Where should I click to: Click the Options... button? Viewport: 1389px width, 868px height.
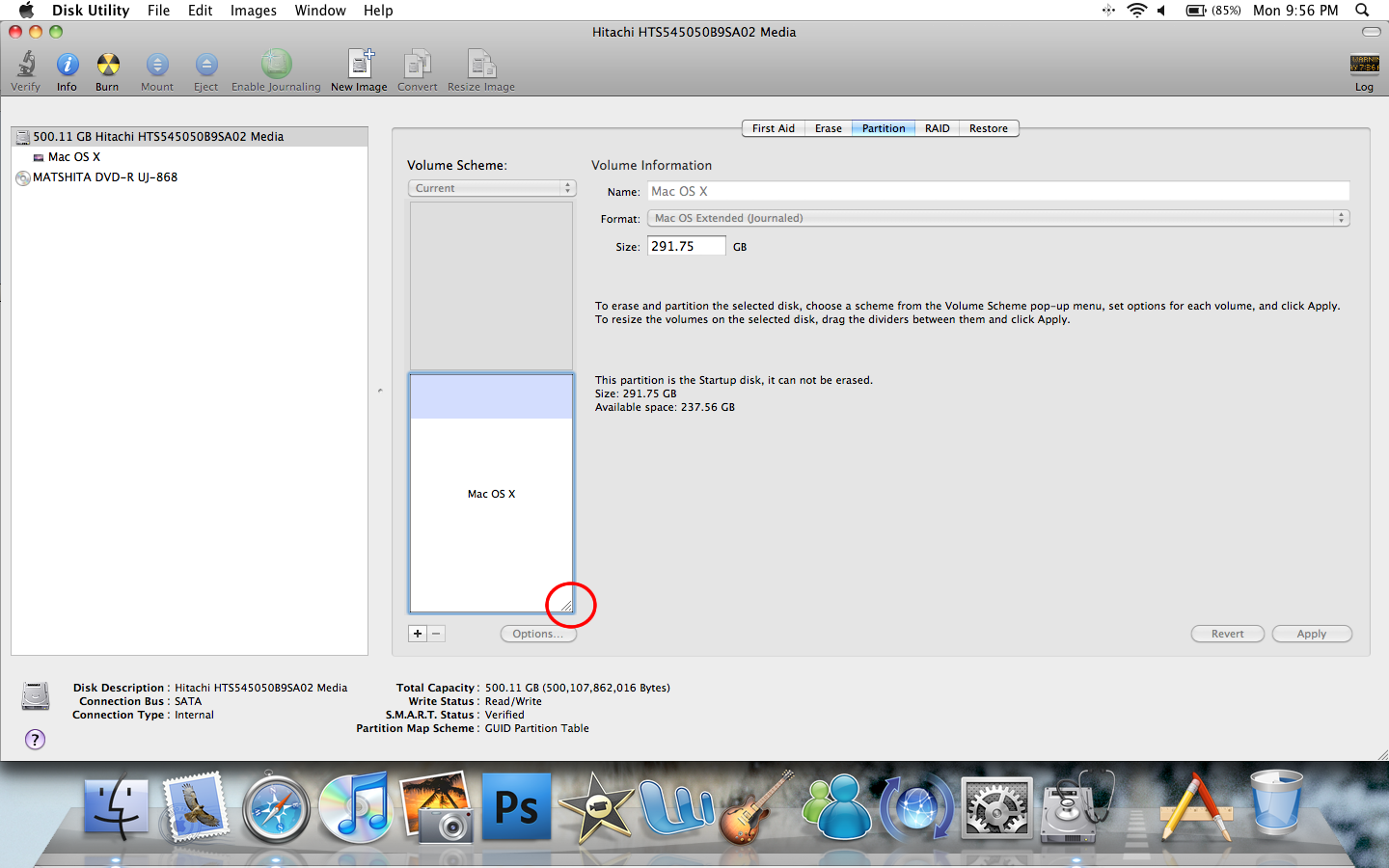538,634
